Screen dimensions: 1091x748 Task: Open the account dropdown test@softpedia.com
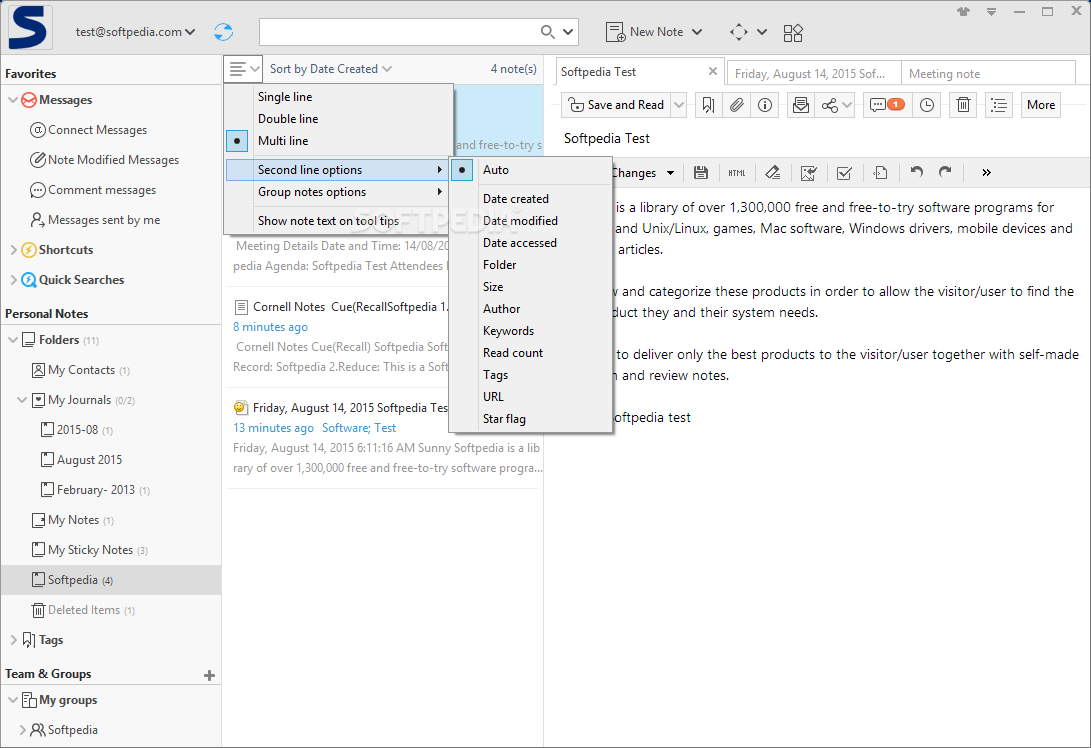(x=135, y=32)
